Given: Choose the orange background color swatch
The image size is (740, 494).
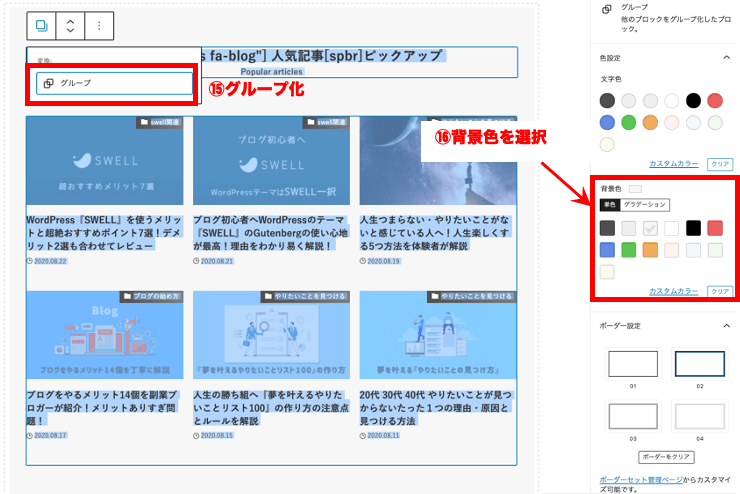Looking at the screenshot, I should pos(650,250).
